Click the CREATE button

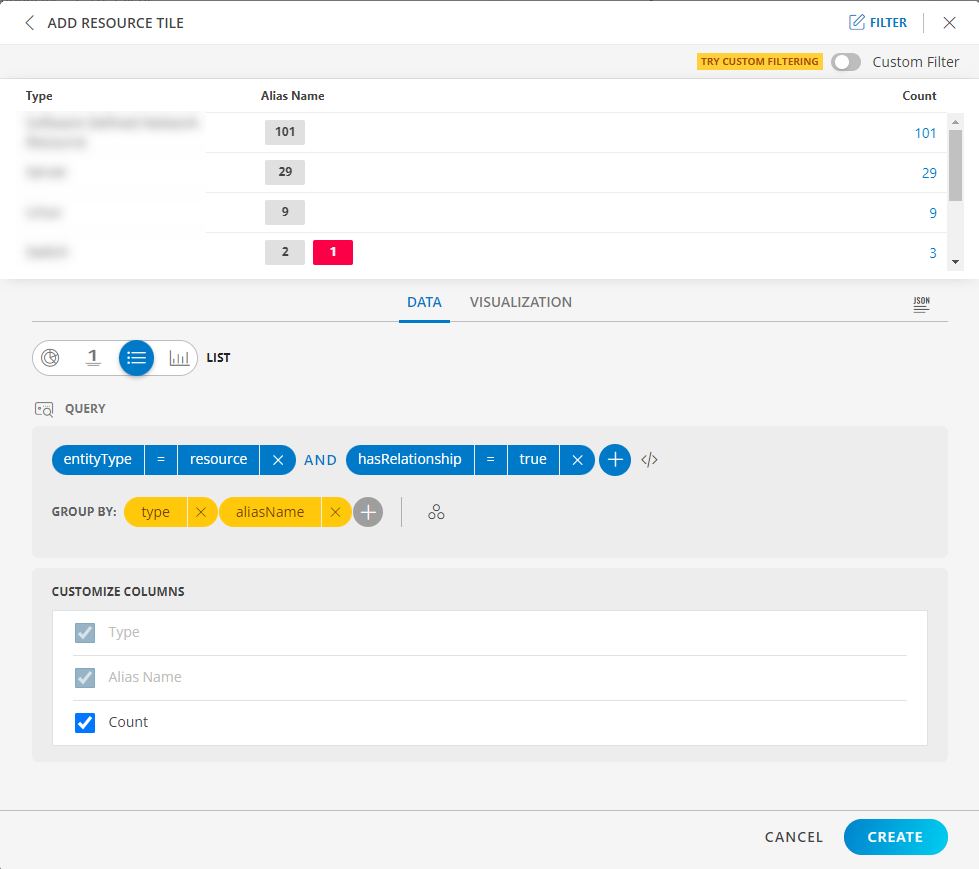(895, 837)
